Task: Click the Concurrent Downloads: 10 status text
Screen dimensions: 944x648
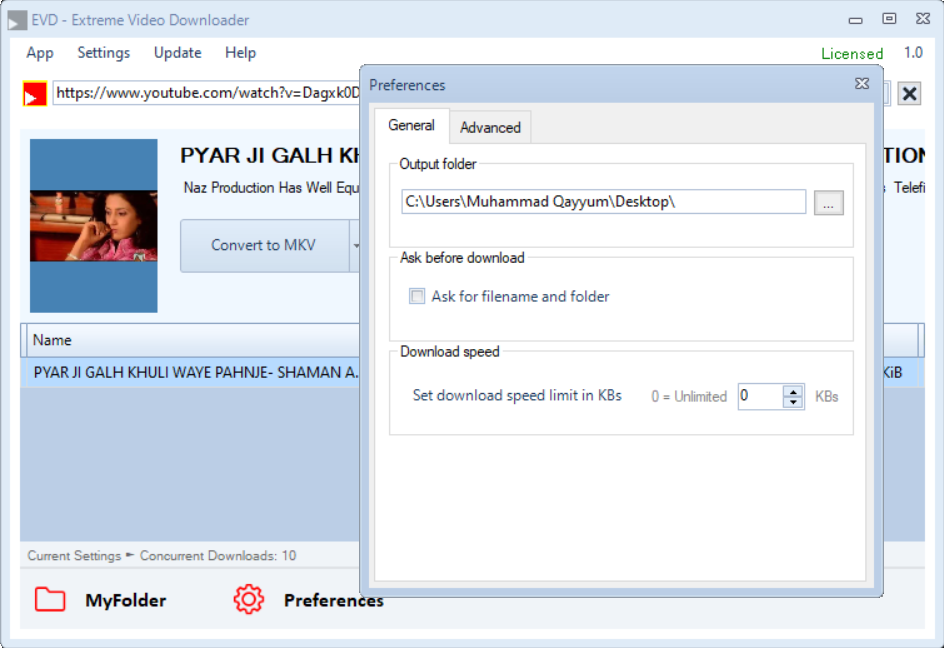Action: [218, 555]
